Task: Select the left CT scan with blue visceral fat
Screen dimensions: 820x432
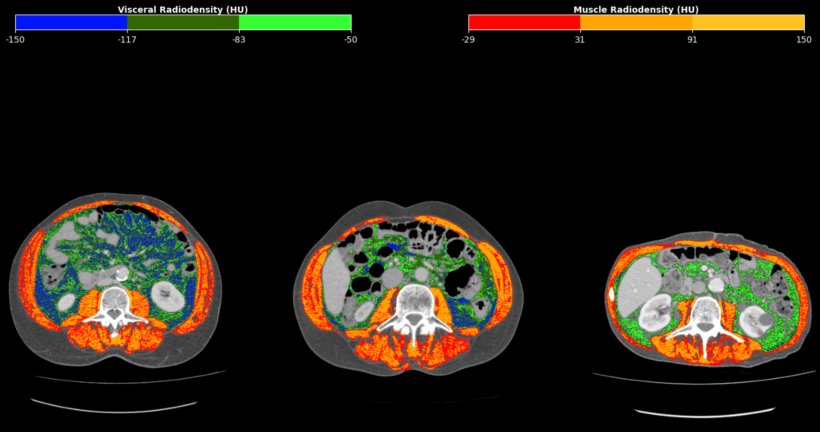Action: pyautogui.click(x=116, y=279)
